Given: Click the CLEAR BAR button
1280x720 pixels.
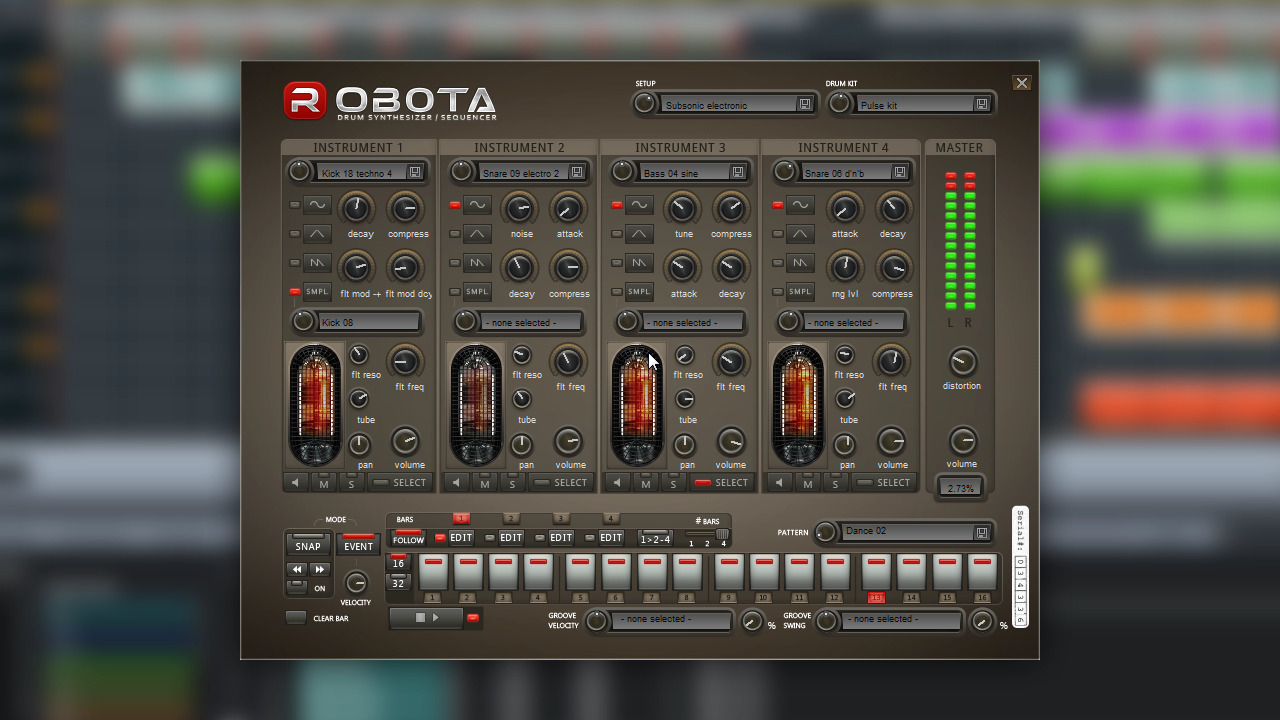Looking at the screenshot, I should coord(296,618).
